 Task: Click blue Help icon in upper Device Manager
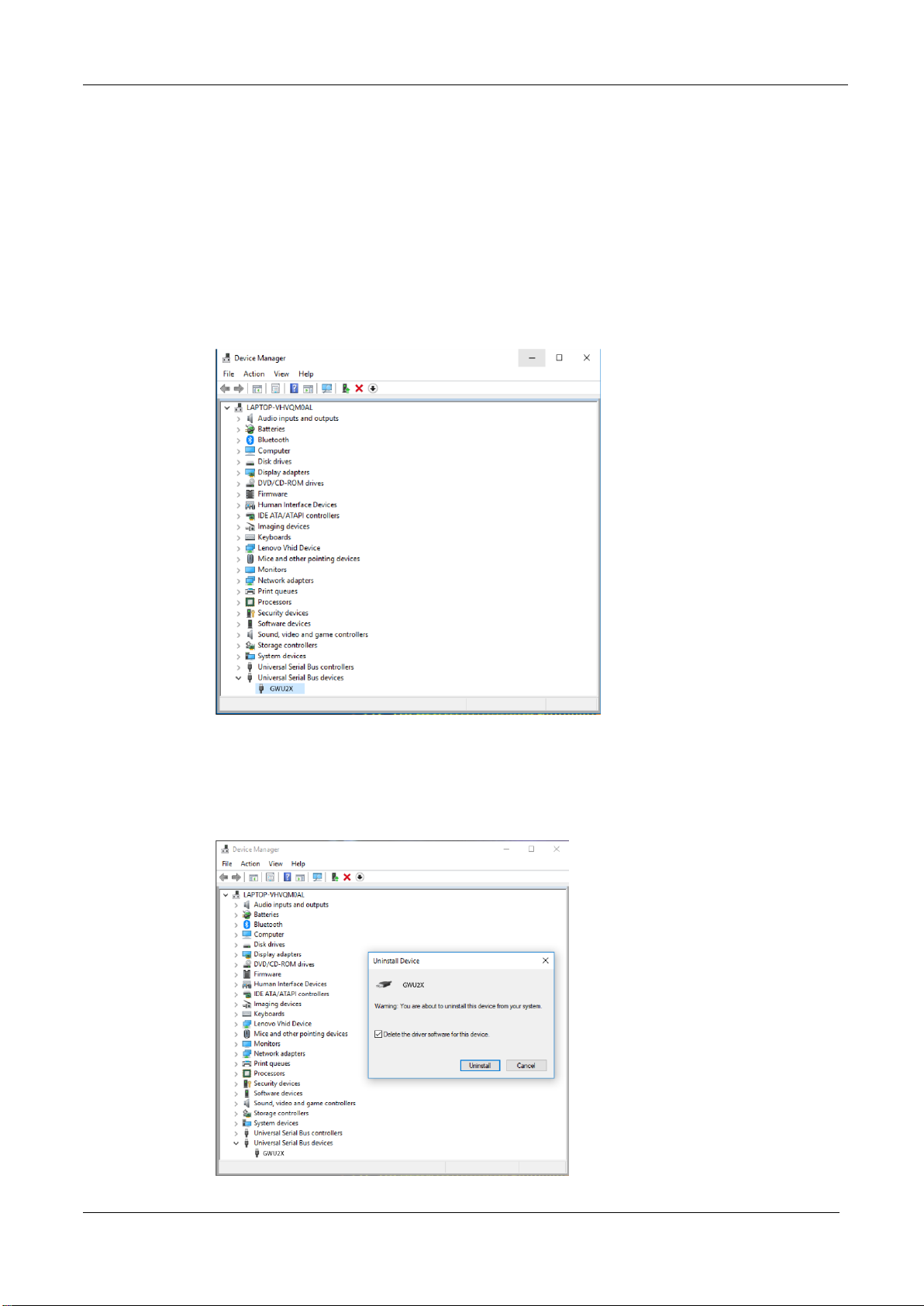coord(294,388)
